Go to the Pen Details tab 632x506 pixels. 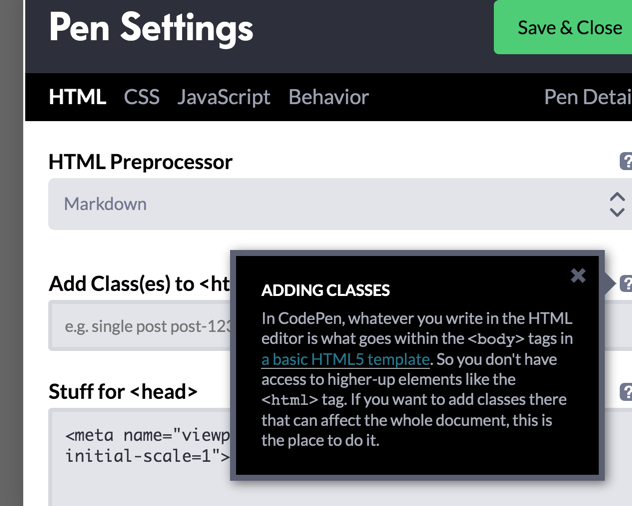[x=588, y=97]
